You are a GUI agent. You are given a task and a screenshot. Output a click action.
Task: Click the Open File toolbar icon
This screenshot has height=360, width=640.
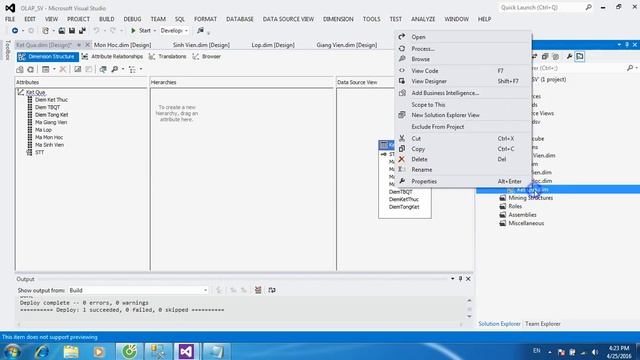61,31
